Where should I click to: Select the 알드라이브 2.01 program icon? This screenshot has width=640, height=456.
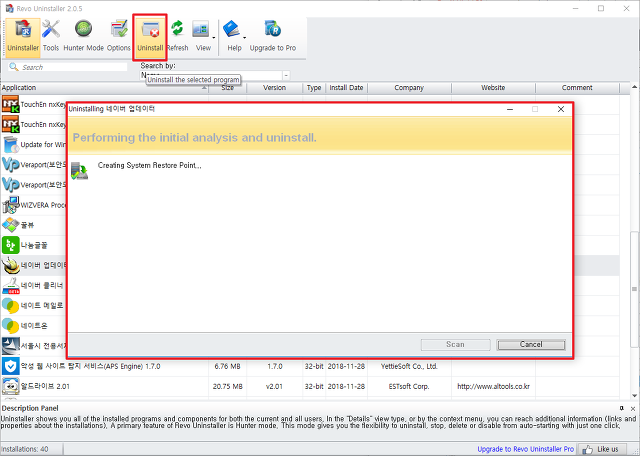point(10,386)
